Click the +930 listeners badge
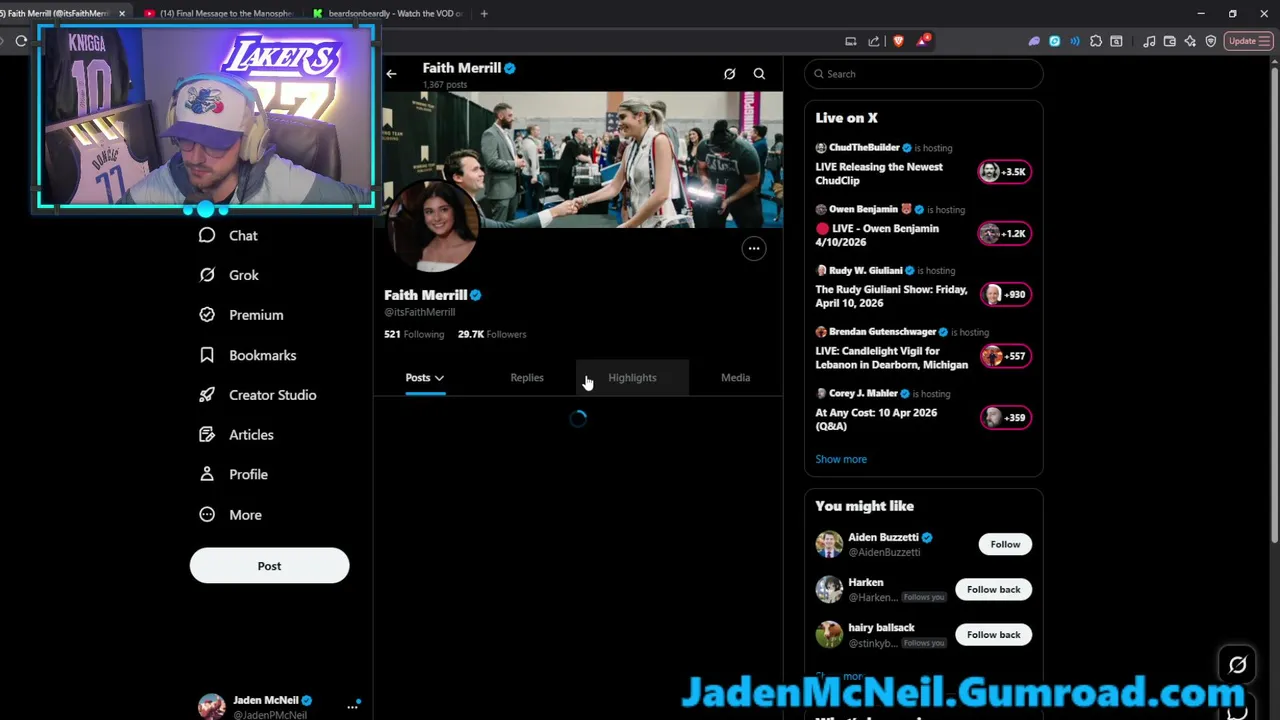The height and width of the screenshot is (720, 1280). pos(1005,294)
